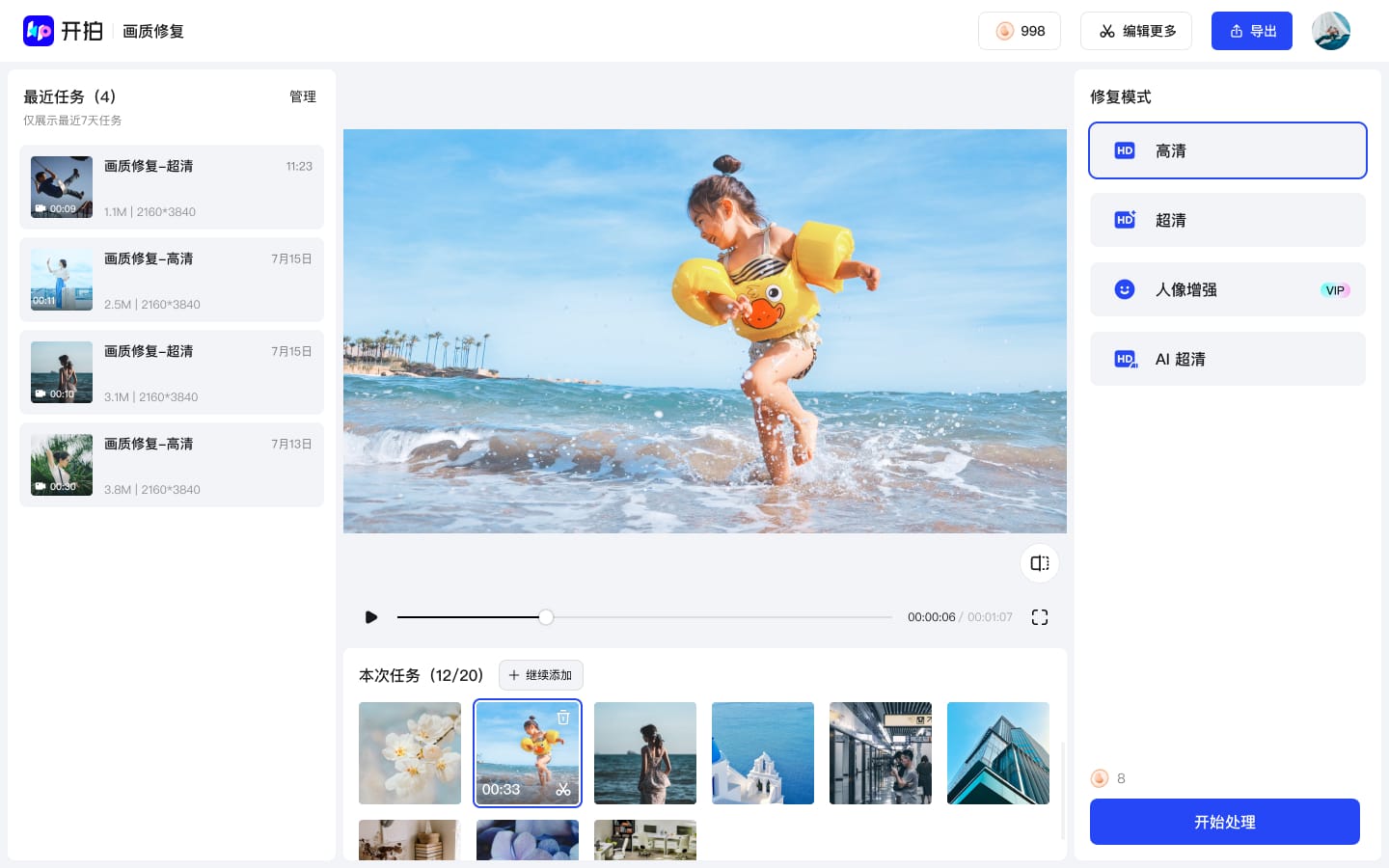1389x868 pixels.
Task: Select the white blossom thumbnail
Action: [x=410, y=753]
